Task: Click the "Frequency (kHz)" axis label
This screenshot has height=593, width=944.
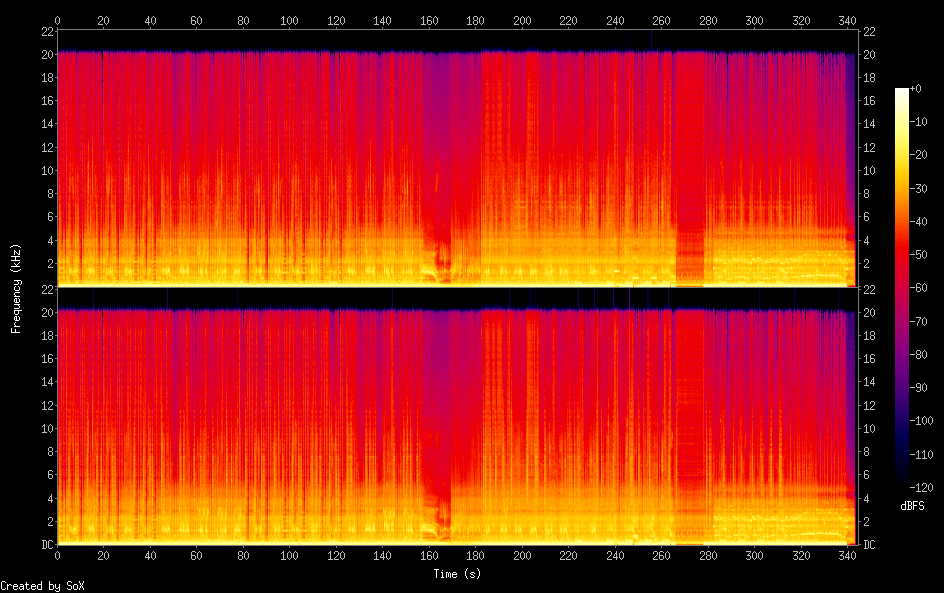Action: (15, 288)
